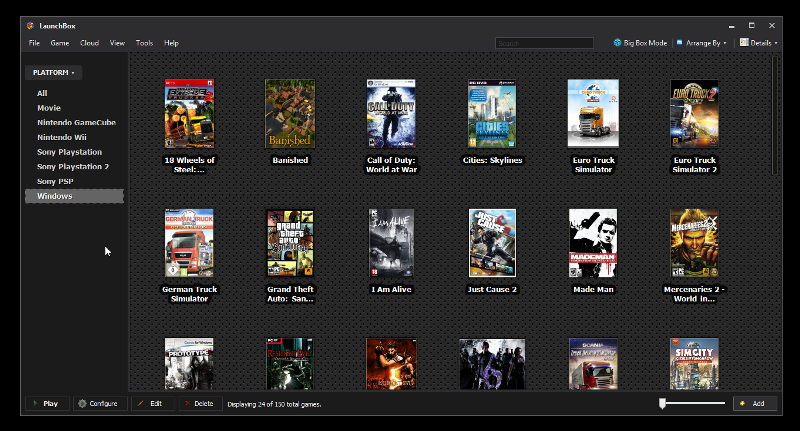Click the LaunchBox app logo icon
The width and height of the screenshot is (800, 431).
click(30, 26)
